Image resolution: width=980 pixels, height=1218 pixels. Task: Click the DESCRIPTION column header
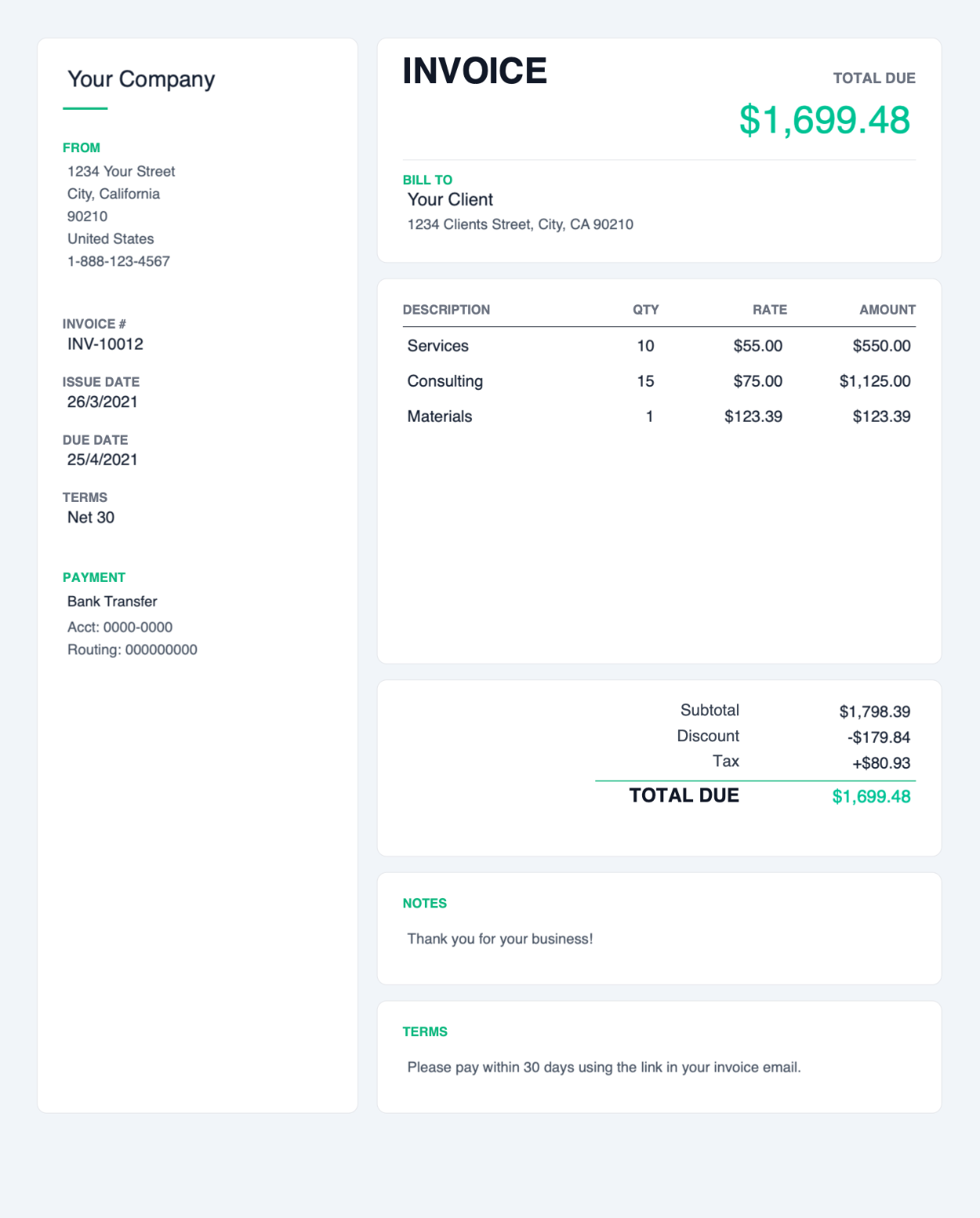click(446, 310)
